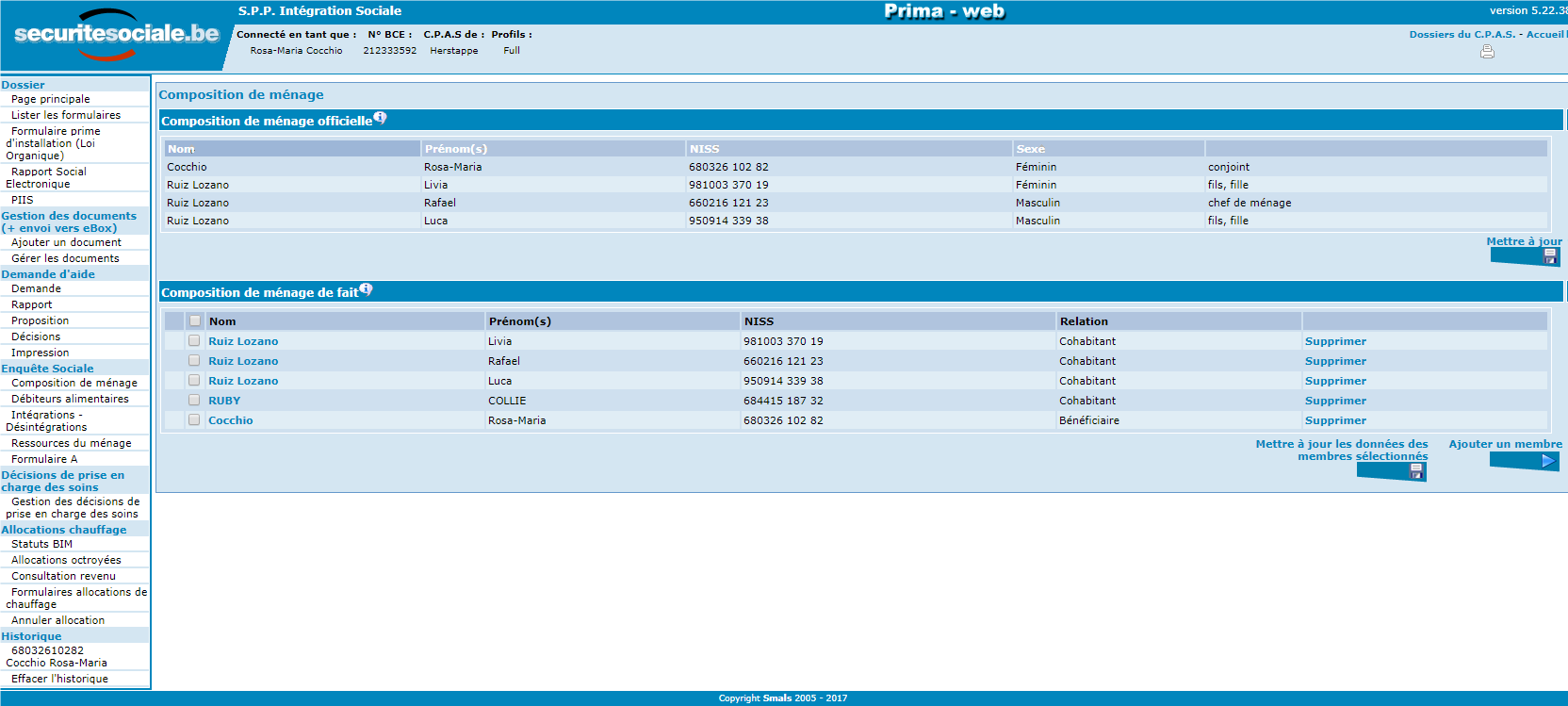Open Annuler allocation
Viewport: 1568px width, 706px height.
pyautogui.click(x=57, y=620)
